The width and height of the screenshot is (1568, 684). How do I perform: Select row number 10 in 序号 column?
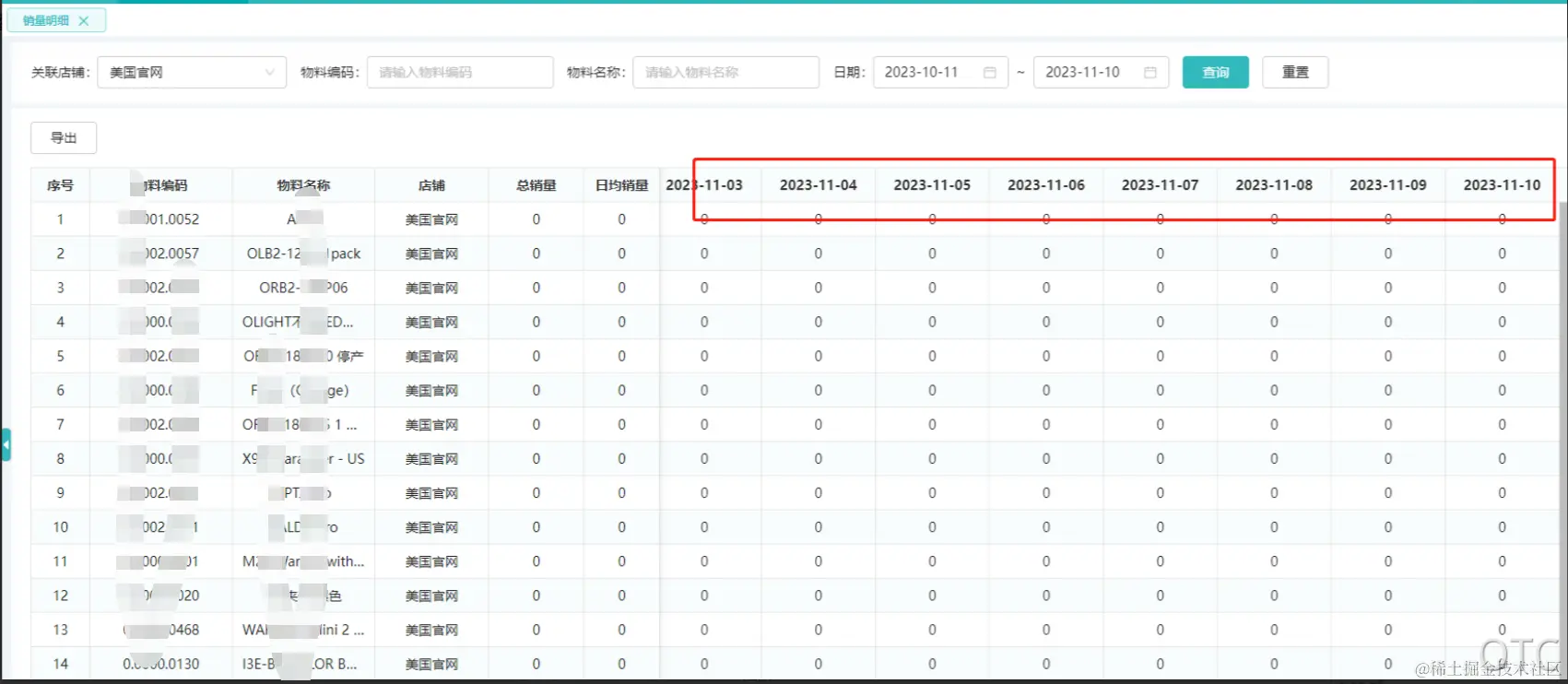point(60,527)
